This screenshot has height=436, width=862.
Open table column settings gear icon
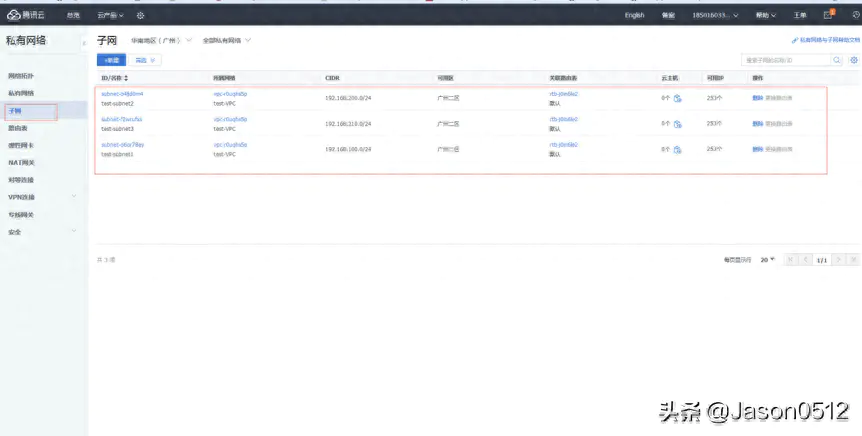tap(853, 60)
